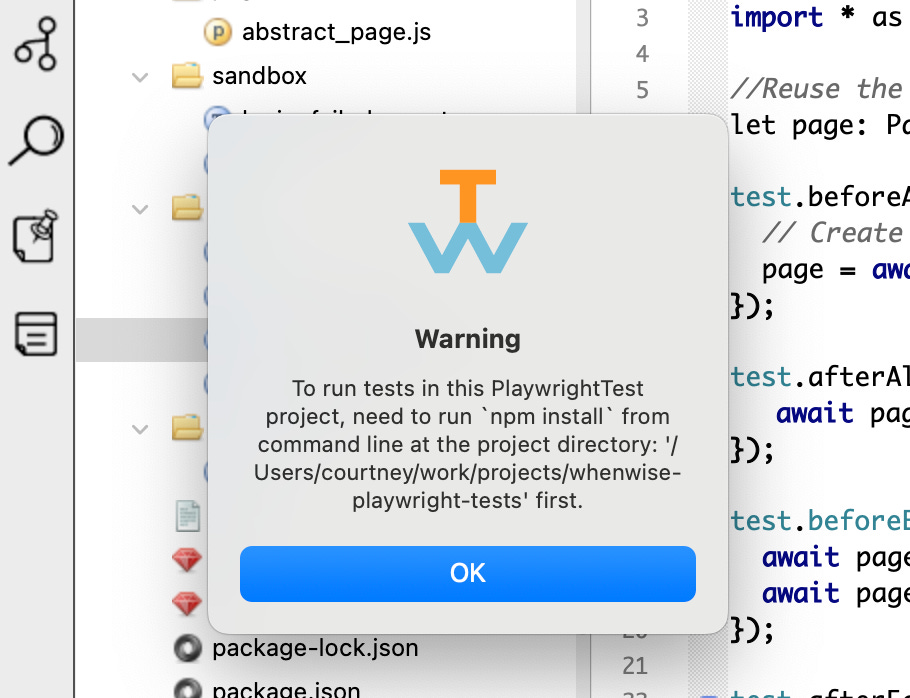910x698 pixels.
Task: Click line number 21 in editor gutter
Action: [635, 666]
